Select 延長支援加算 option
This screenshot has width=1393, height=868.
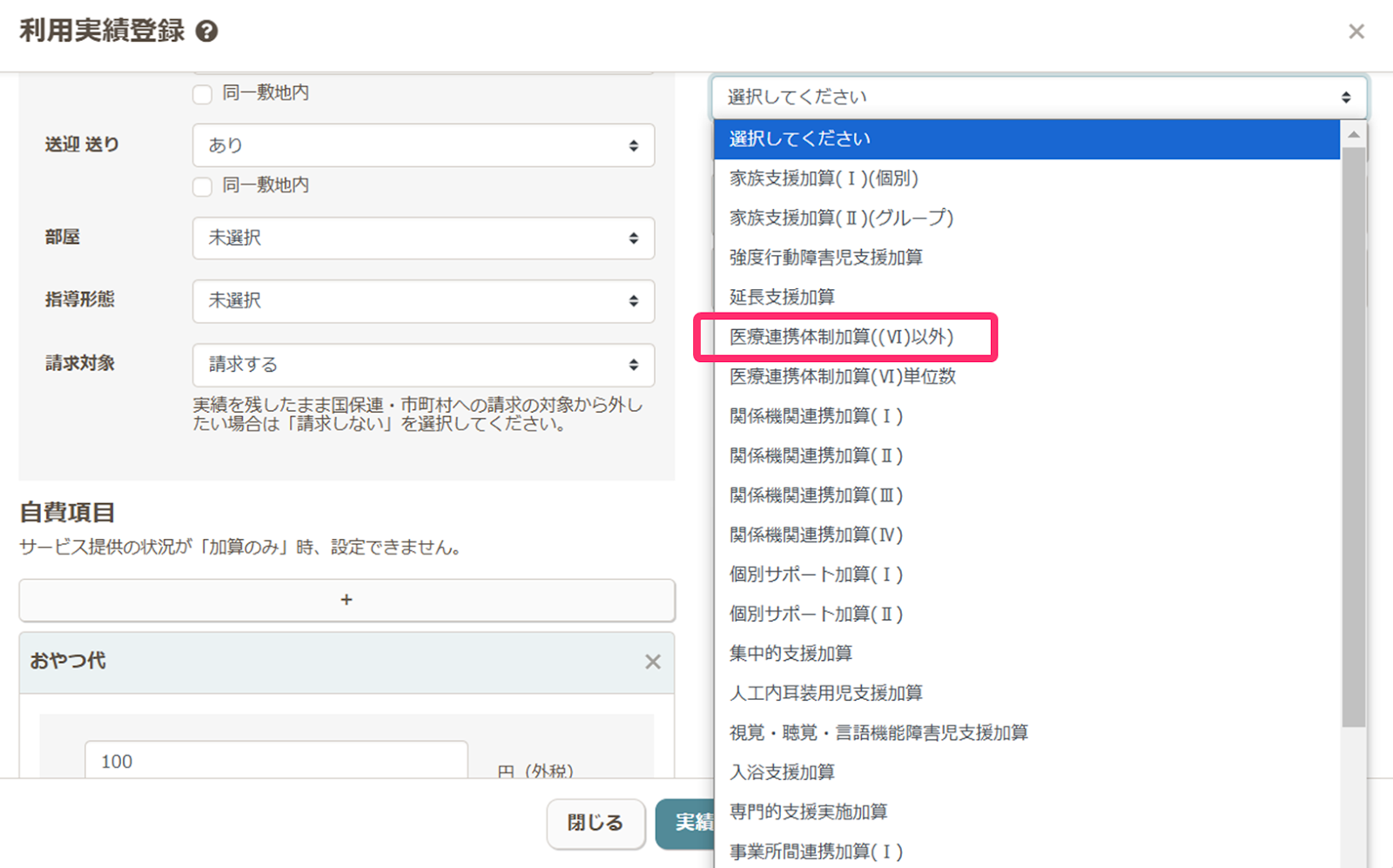782,297
